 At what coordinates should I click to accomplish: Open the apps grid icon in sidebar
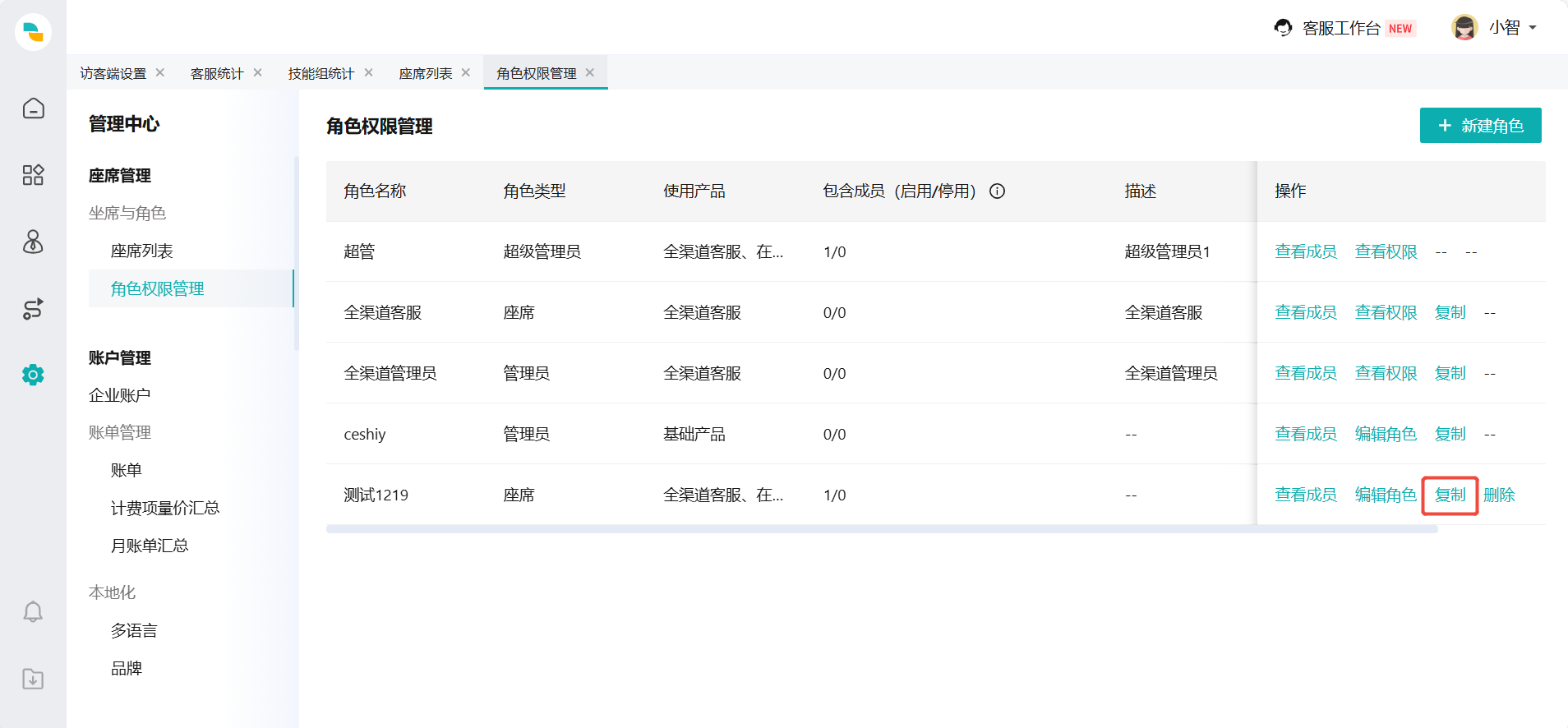click(x=33, y=175)
